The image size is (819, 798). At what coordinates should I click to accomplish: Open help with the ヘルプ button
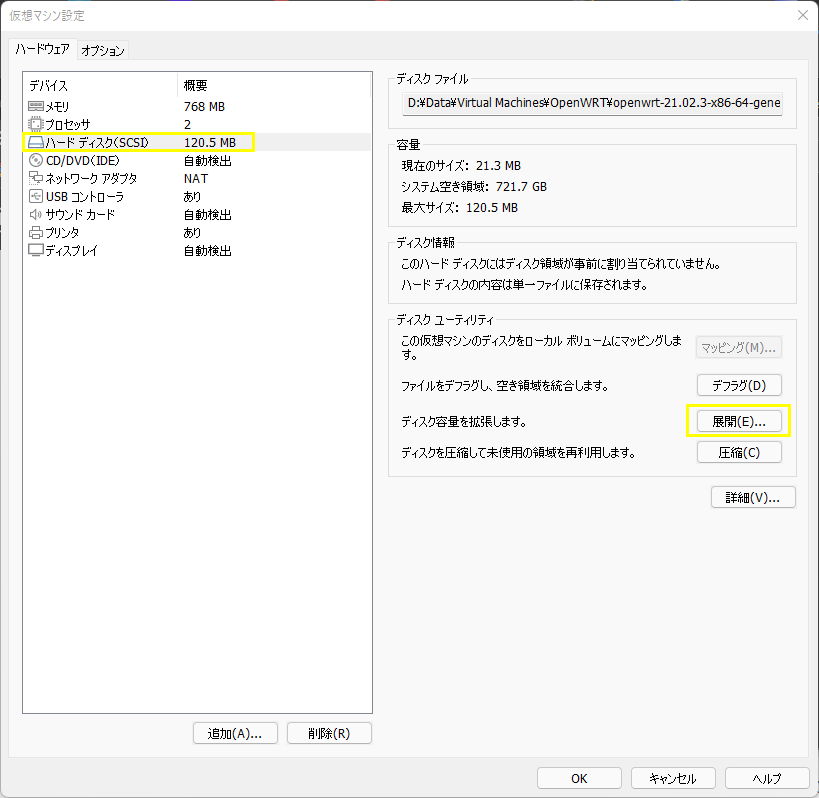click(x=767, y=778)
